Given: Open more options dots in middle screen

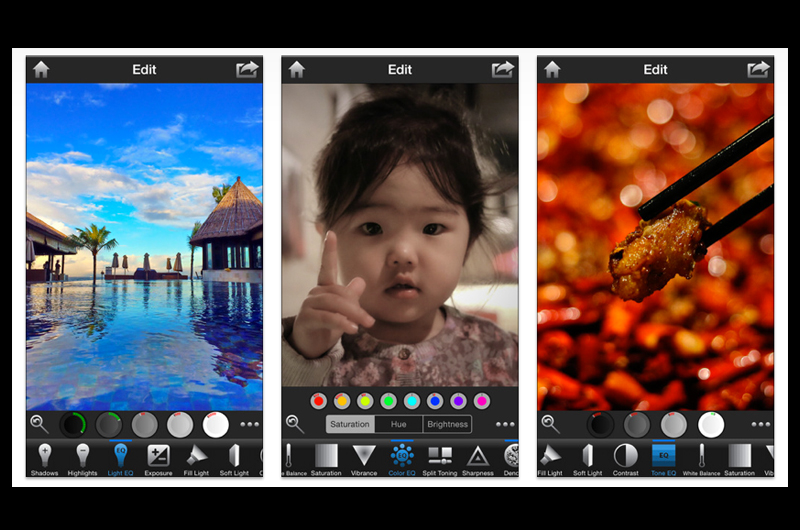Looking at the screenshot, I should pos(505,424).
